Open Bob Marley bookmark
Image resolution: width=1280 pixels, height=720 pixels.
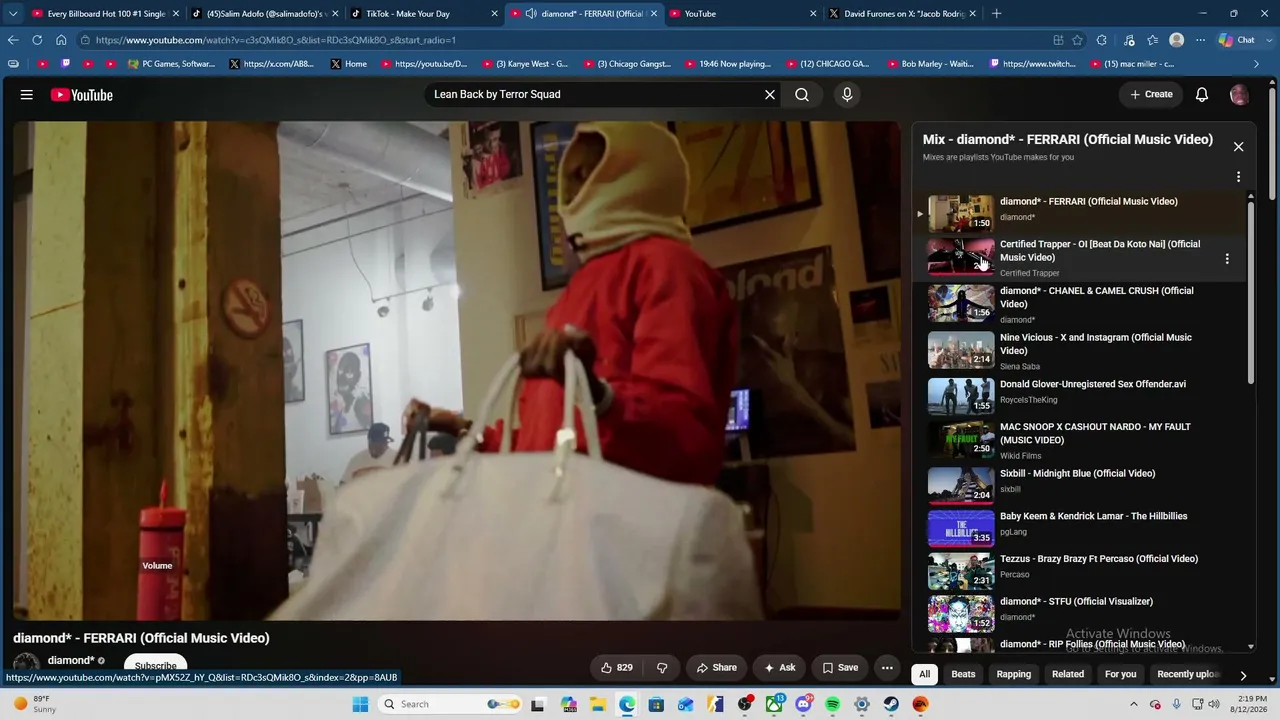930,64
